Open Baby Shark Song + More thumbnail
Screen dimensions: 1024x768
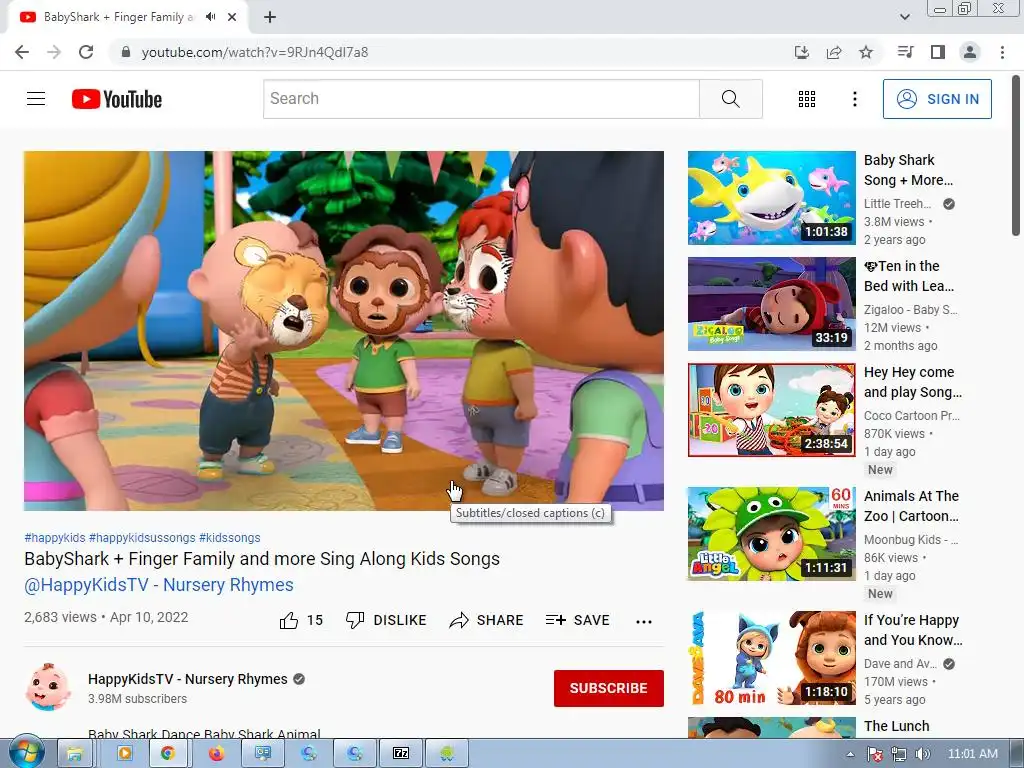coord(771,198)
